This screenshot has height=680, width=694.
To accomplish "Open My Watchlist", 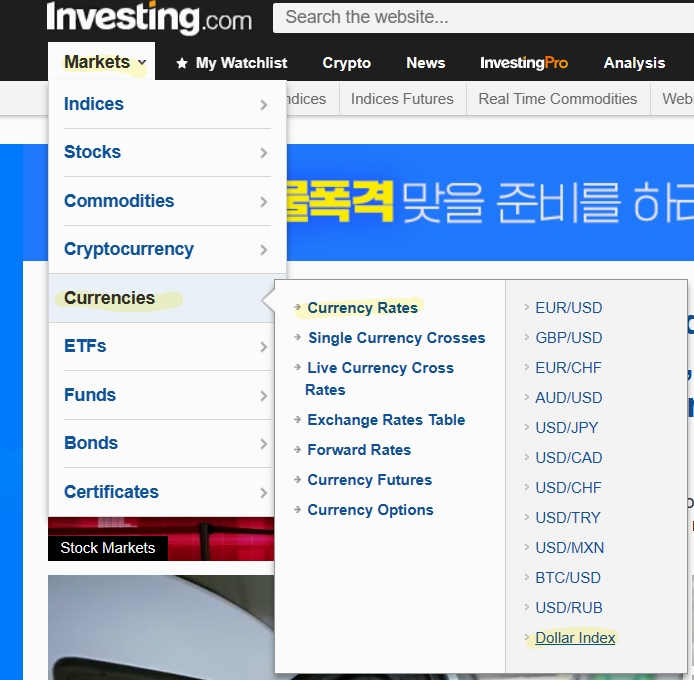I will point(241,63).
